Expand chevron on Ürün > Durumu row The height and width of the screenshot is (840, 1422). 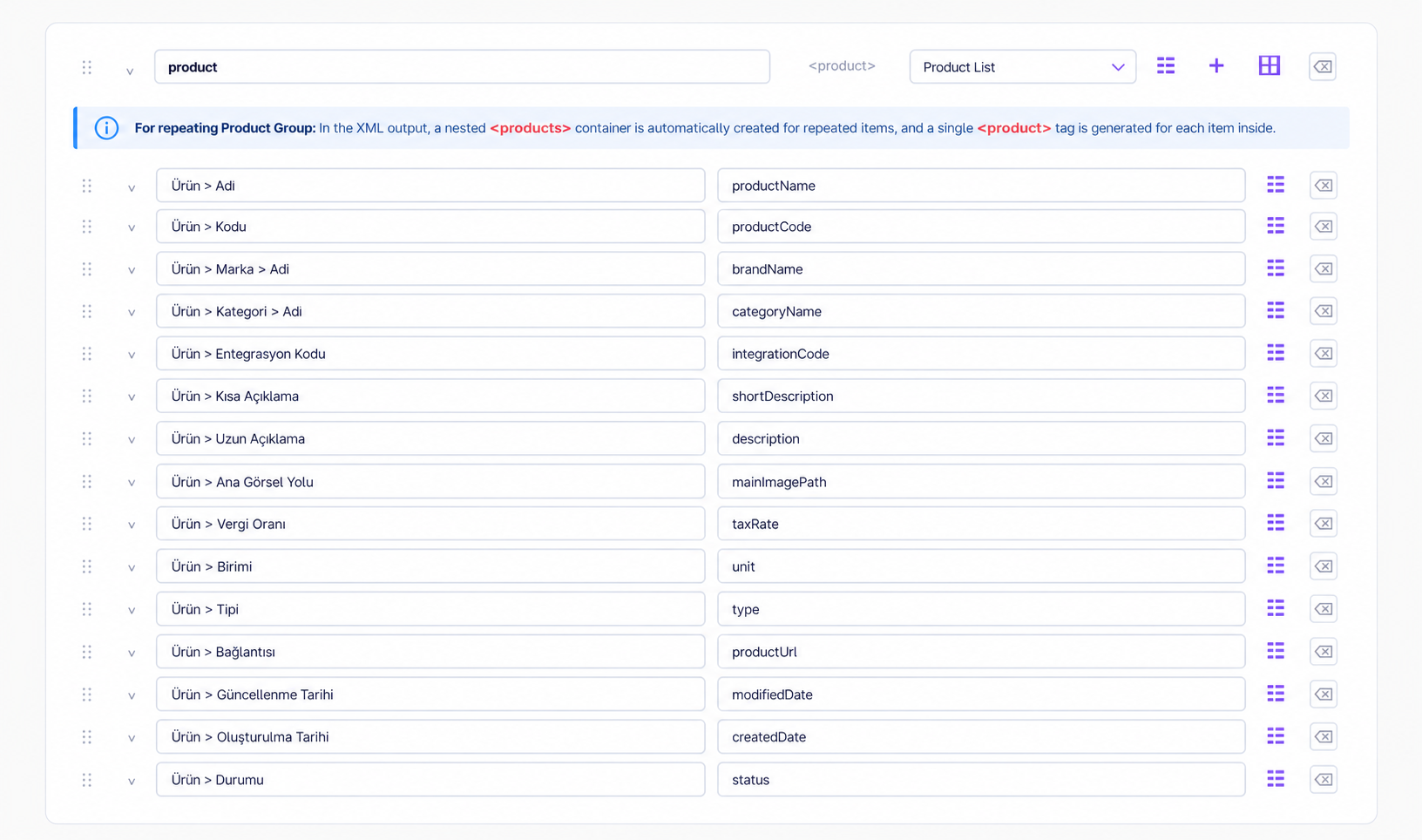132,782
